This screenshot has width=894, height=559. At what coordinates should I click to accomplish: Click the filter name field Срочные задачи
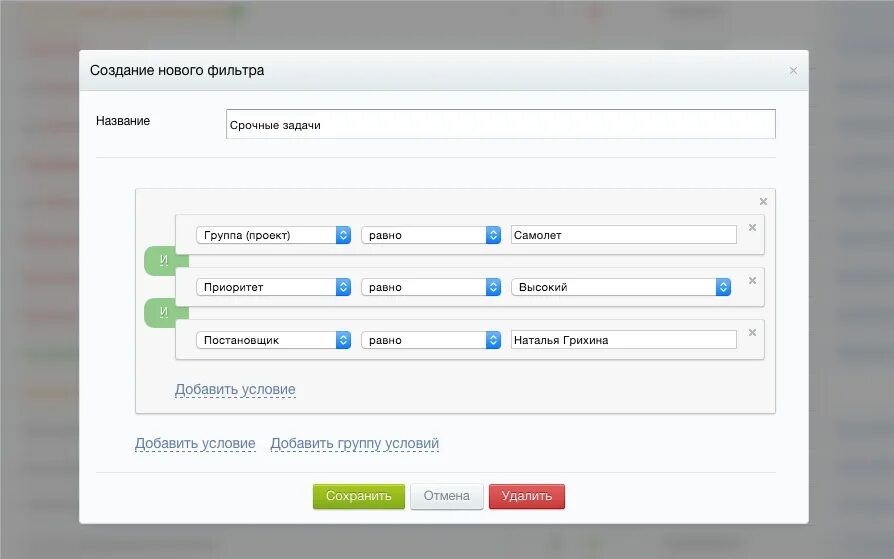501,124
